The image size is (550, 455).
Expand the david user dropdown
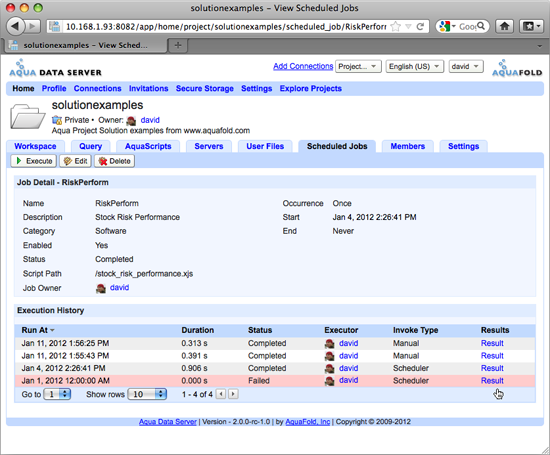tap(466, 66)
